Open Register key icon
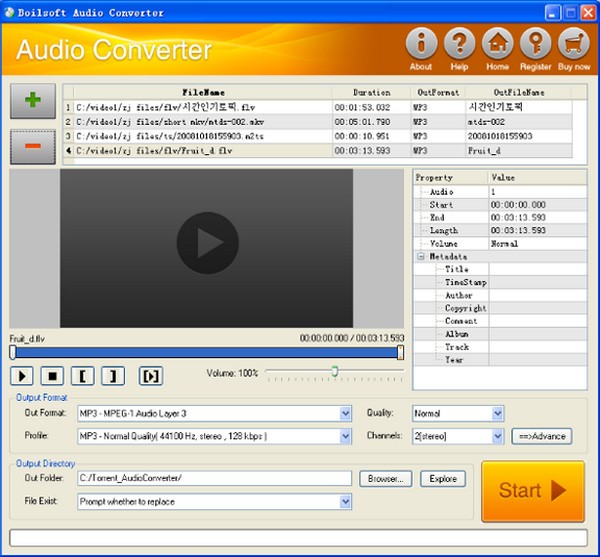 pos(535,45)
